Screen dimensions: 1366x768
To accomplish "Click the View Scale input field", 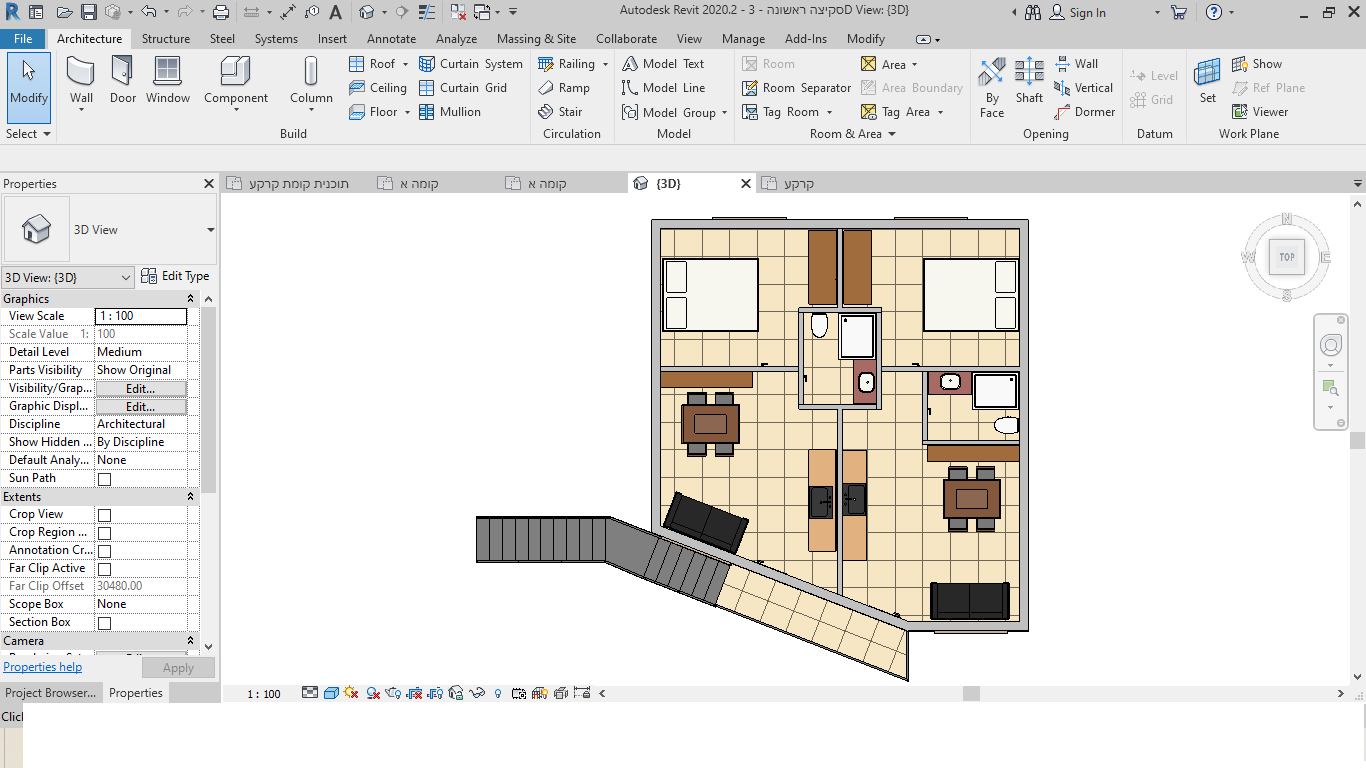I will (x=140, y=316).
